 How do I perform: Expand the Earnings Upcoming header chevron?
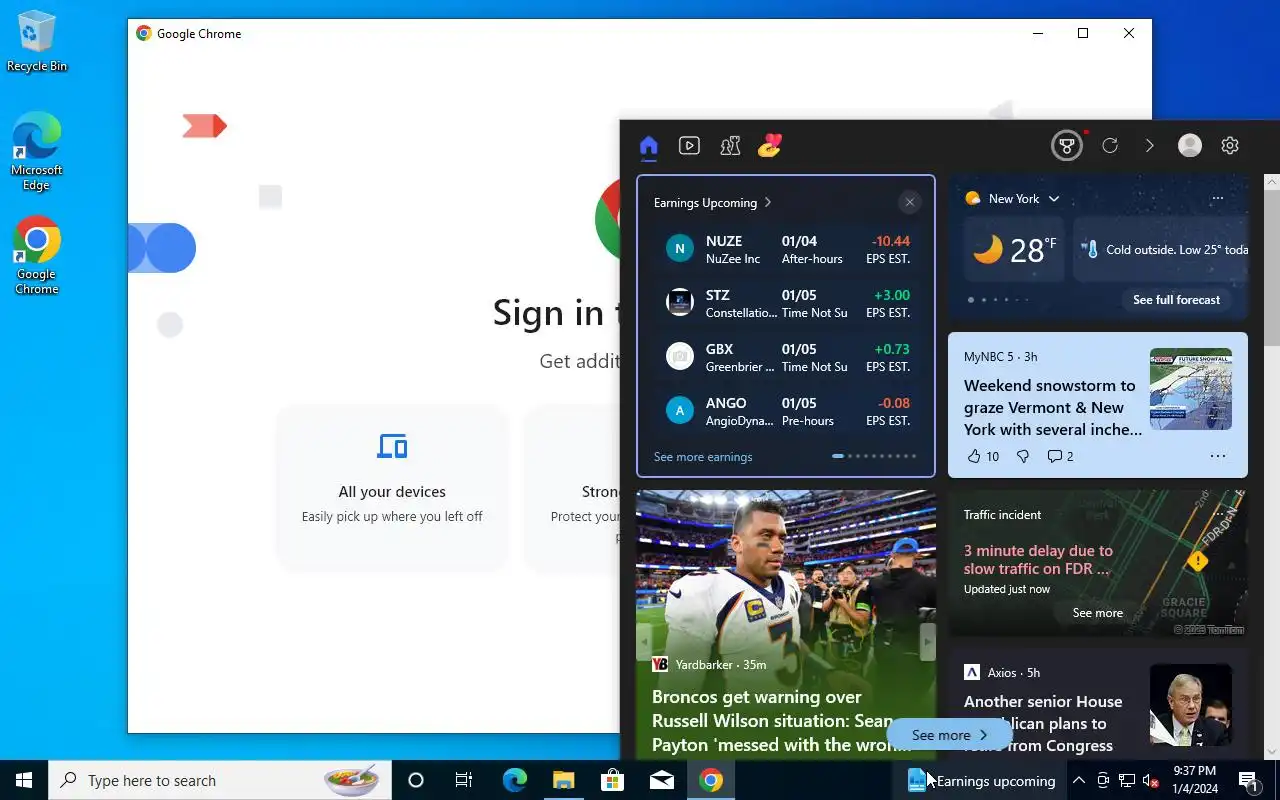[768, 202]
